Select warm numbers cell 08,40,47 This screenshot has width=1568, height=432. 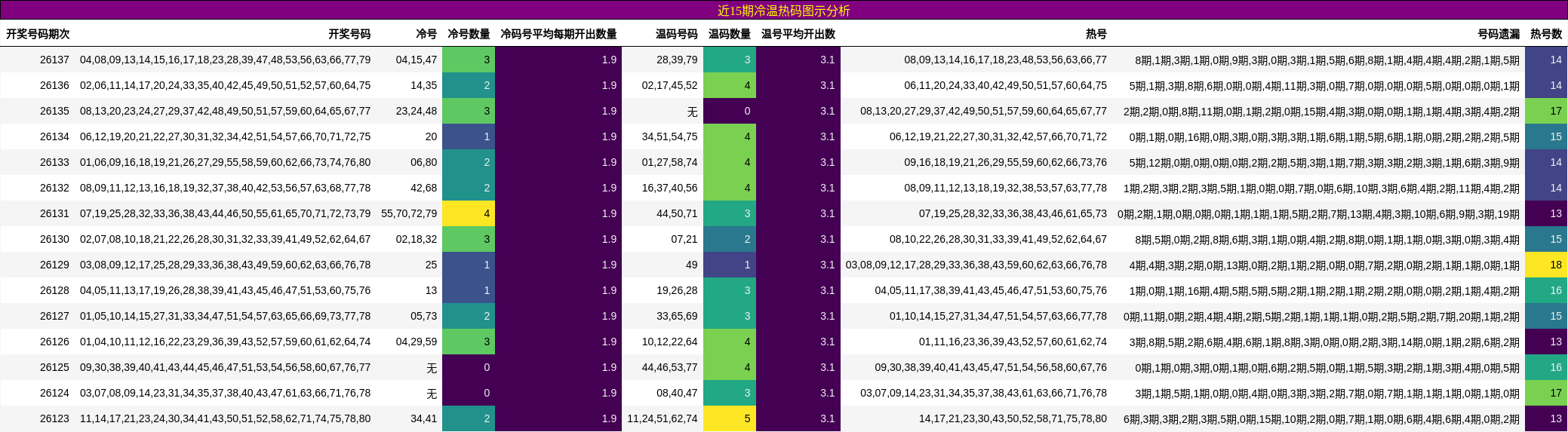point(677,393)
